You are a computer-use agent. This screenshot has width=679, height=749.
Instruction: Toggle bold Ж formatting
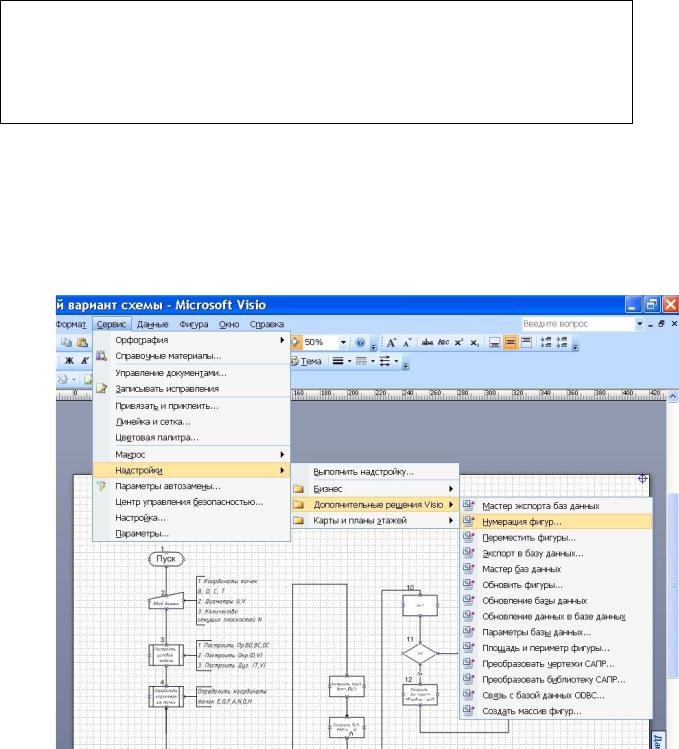pos(69,361)
